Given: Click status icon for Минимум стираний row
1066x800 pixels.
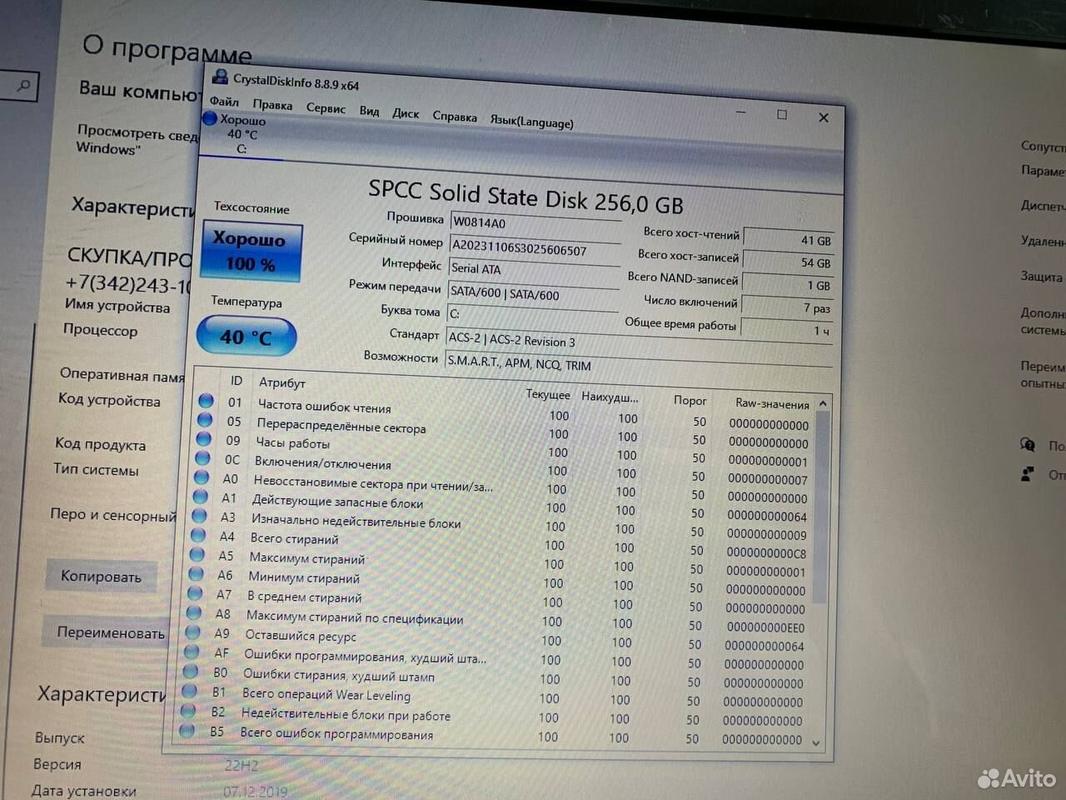Looking at the screenshot, I should click(x=196, y=573).
